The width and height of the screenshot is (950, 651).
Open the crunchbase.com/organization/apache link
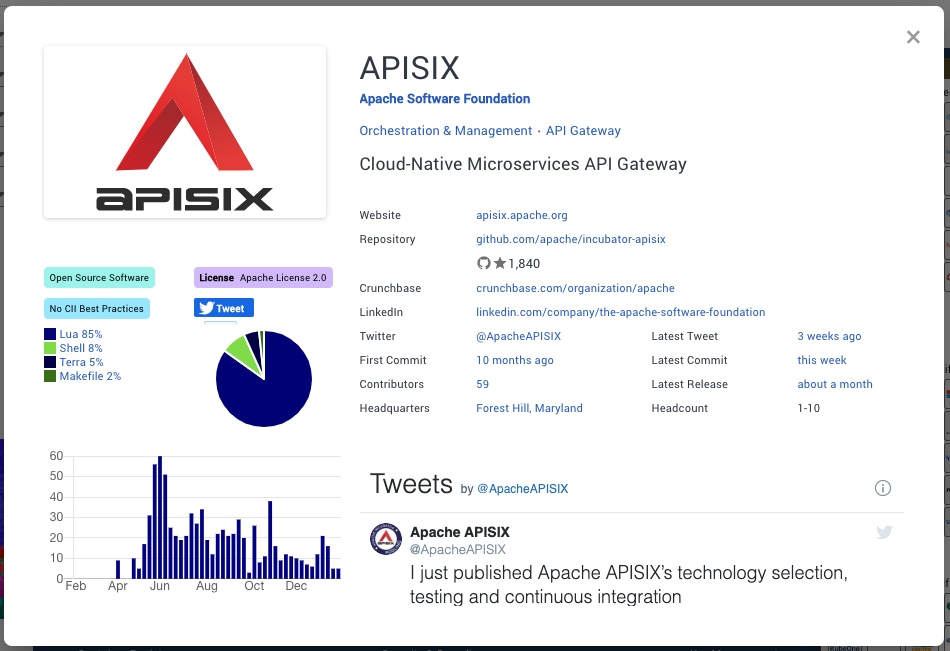click(x=575, y=288)
